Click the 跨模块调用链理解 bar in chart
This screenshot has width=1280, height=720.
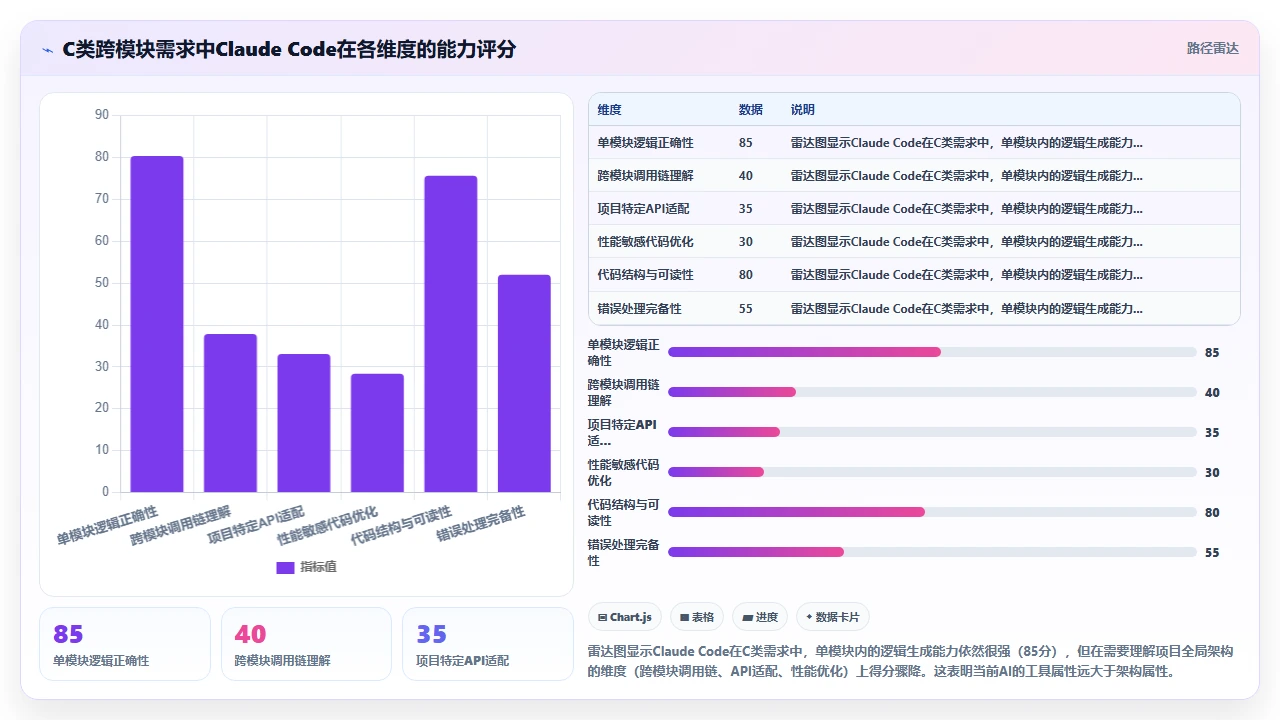(x=230, y=413)
